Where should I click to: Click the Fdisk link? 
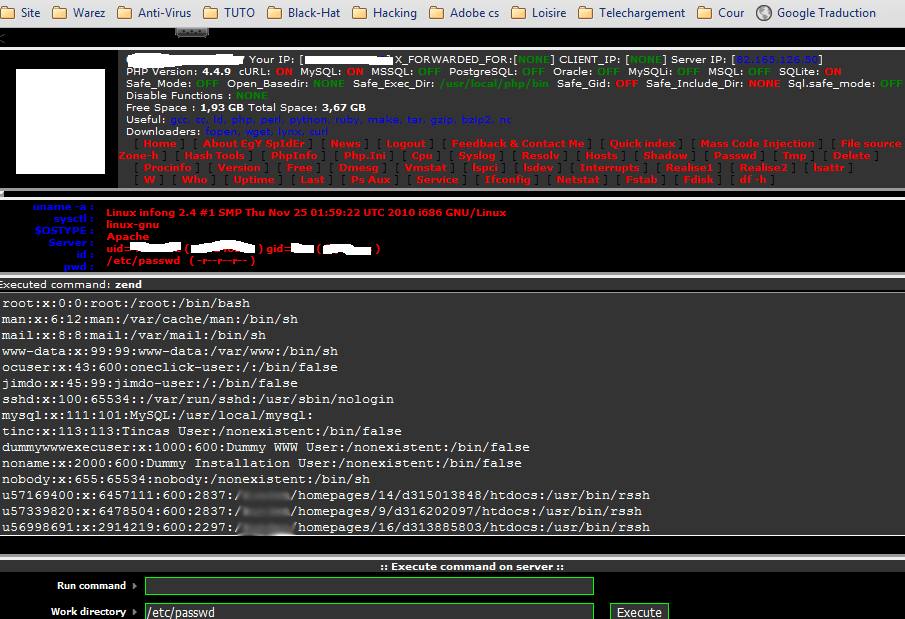698,180
